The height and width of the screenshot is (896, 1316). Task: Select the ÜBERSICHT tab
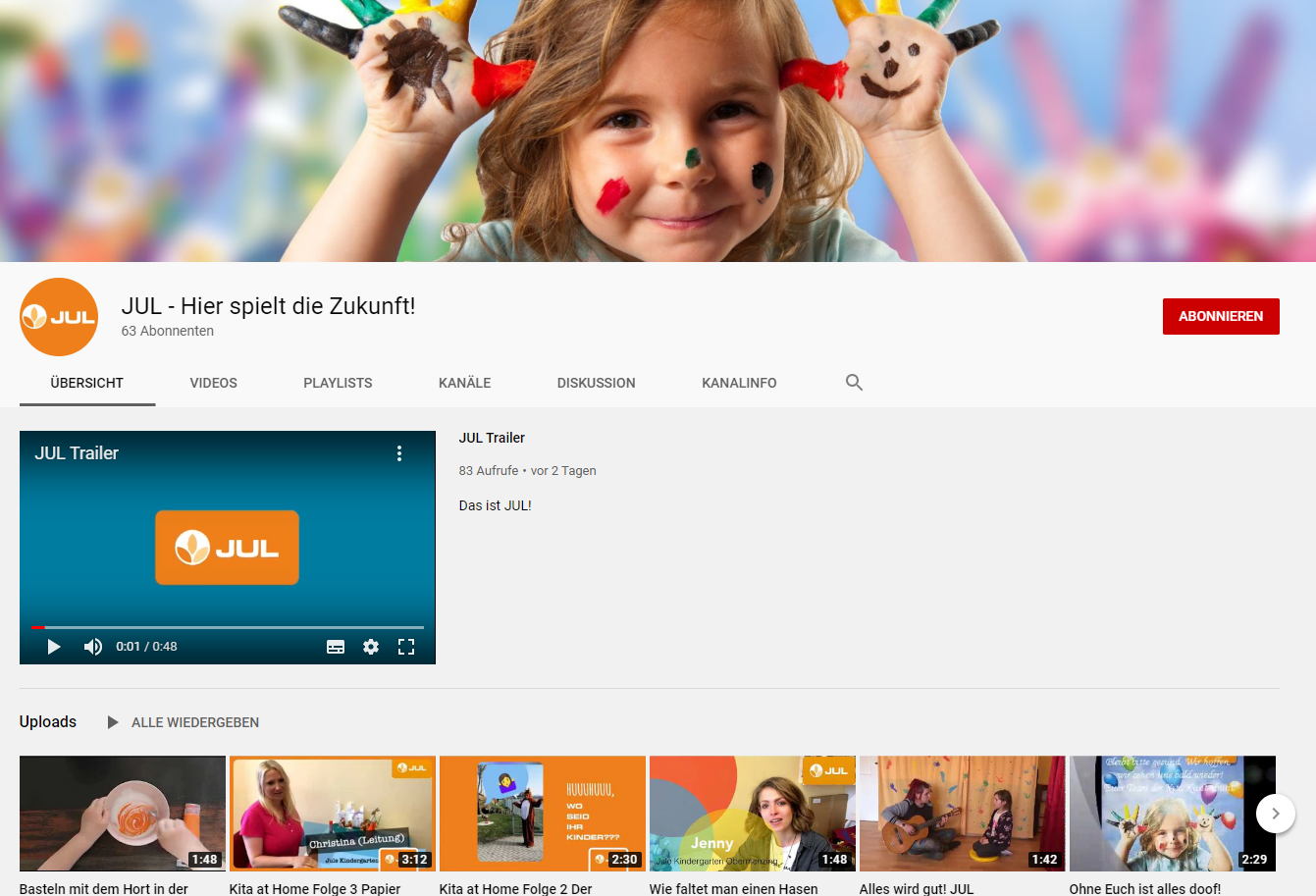point(87,383)
